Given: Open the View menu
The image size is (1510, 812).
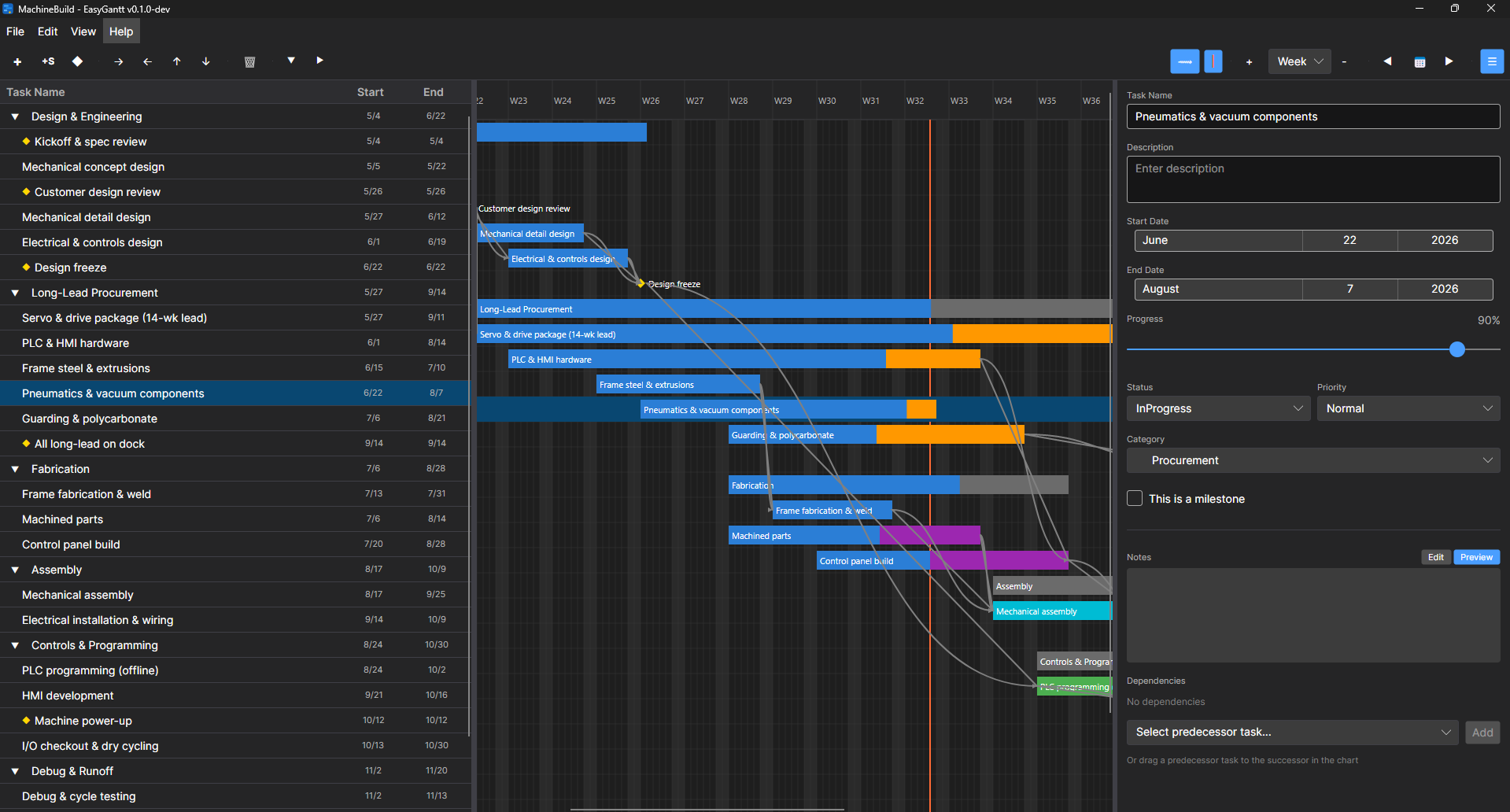Looking at the screenshot, I should [x=83, y=31].
